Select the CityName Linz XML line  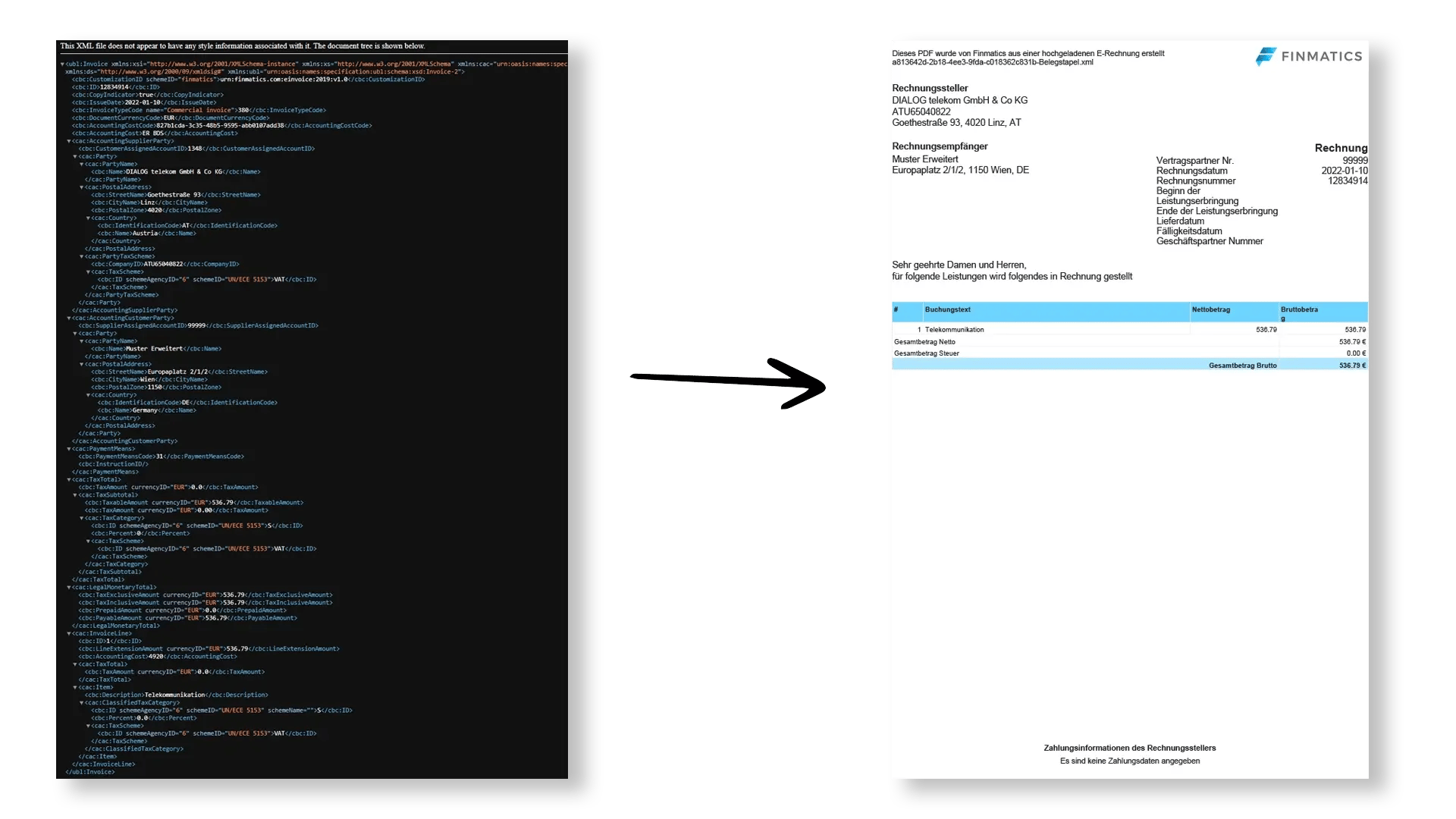click(149, 202)
